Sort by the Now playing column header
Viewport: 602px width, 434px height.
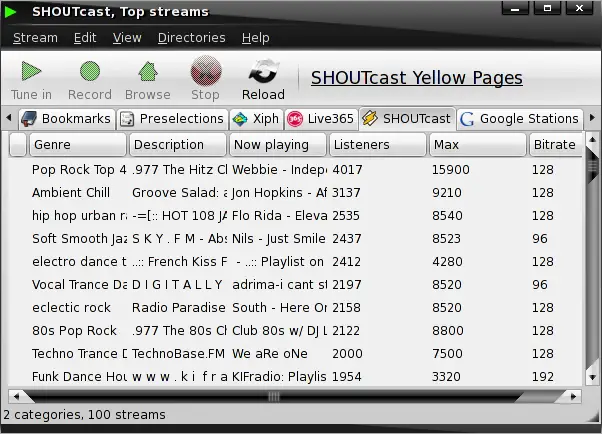[x=278, y=145]
